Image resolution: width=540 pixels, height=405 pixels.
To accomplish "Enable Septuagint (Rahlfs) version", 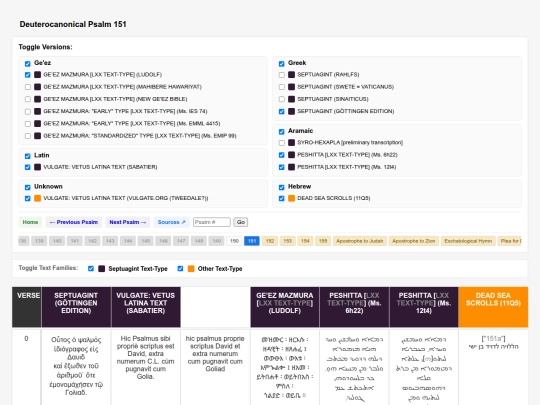I will click(x=281, y=75).
